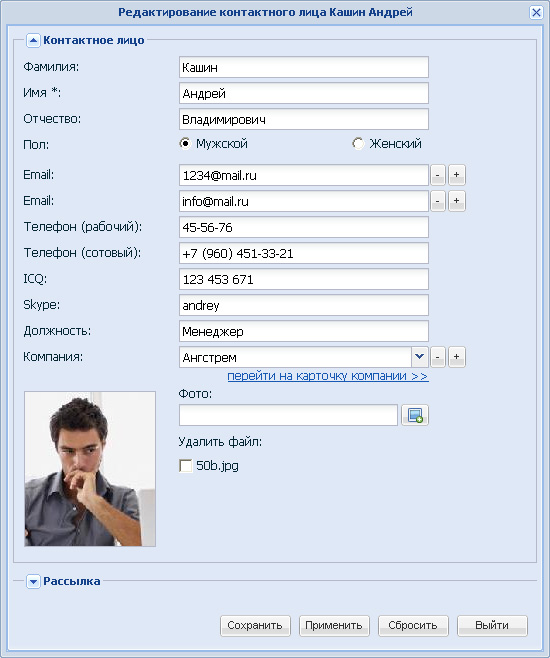
Task: Select the Женский gender option
Action: [x=358, y=144]
